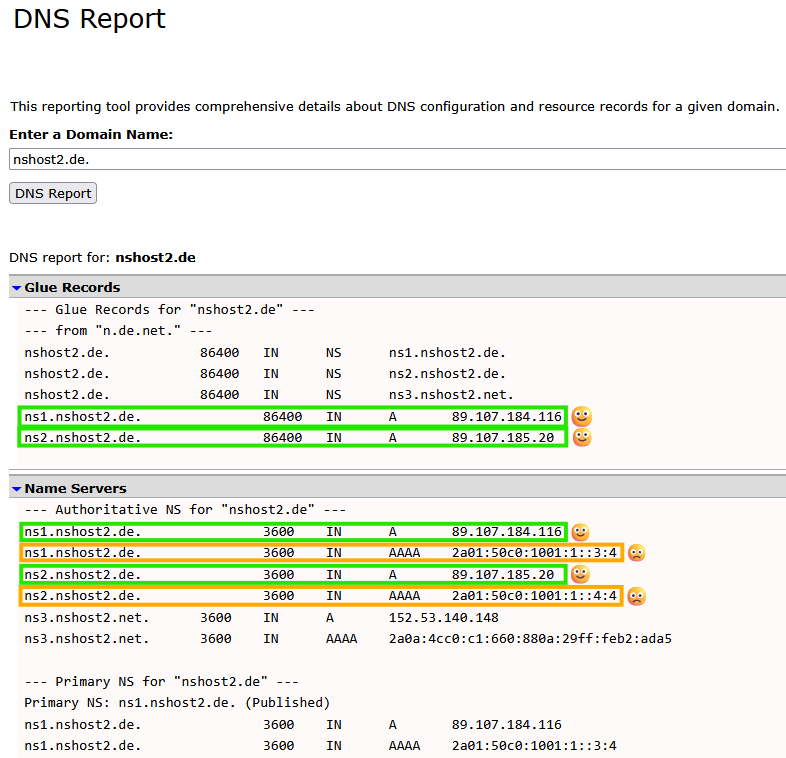Screen dimensions: 786x758
Task: Click the Primary NS published line
Action: (177, 703)
